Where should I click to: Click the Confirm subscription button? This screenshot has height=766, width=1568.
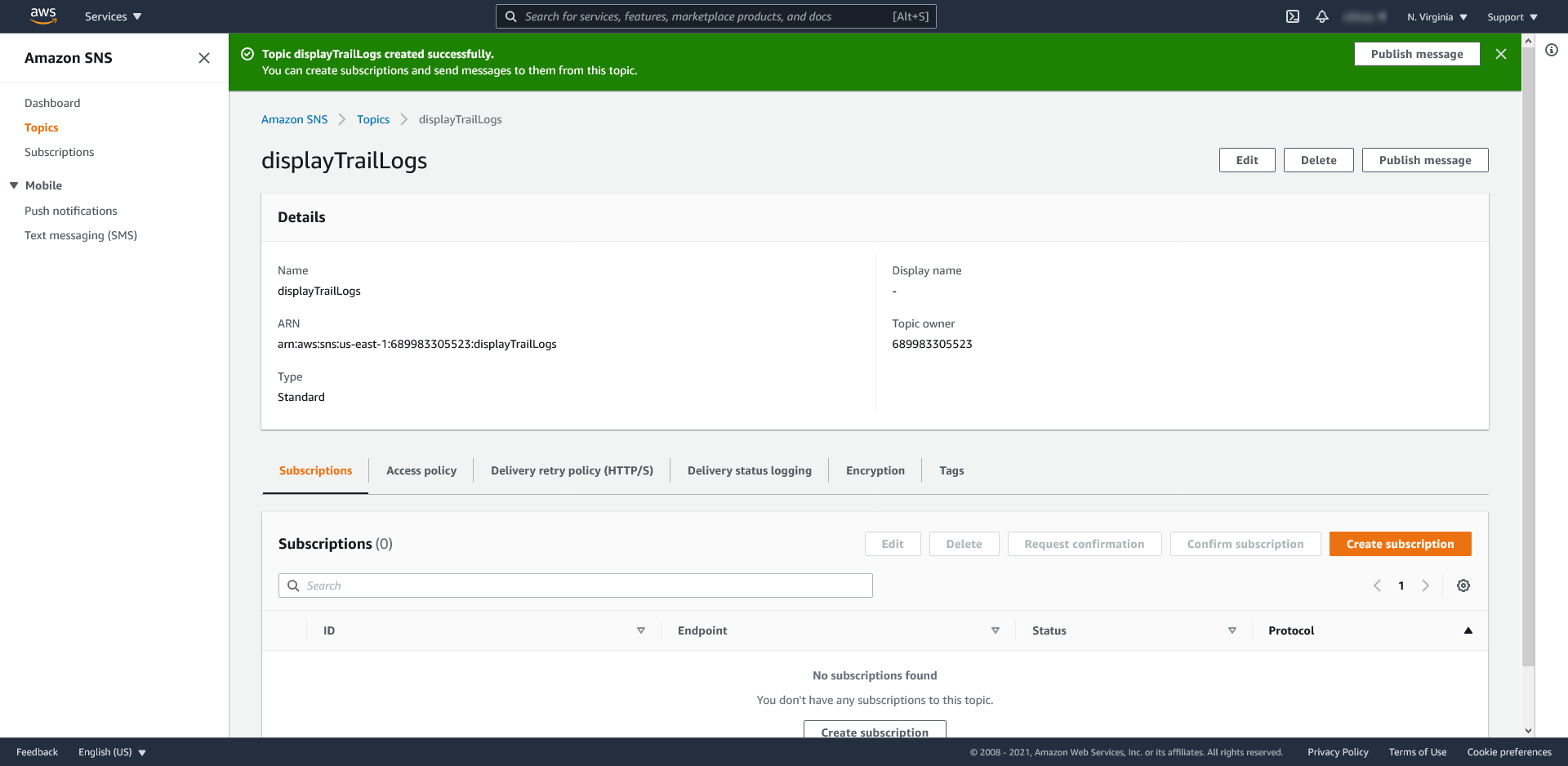click(1245, 544)
